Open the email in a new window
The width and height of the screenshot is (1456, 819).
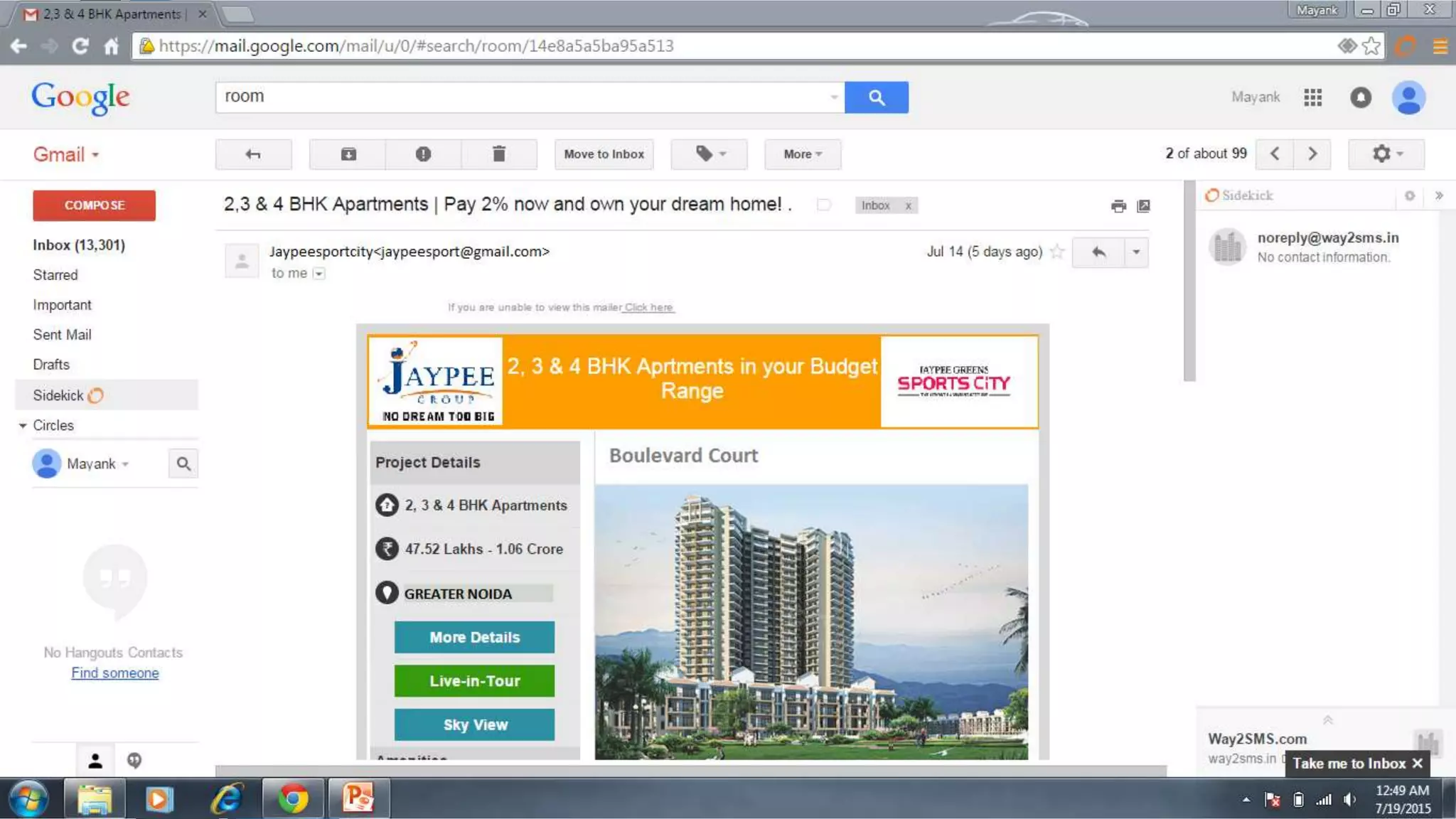click(1143, 206)
